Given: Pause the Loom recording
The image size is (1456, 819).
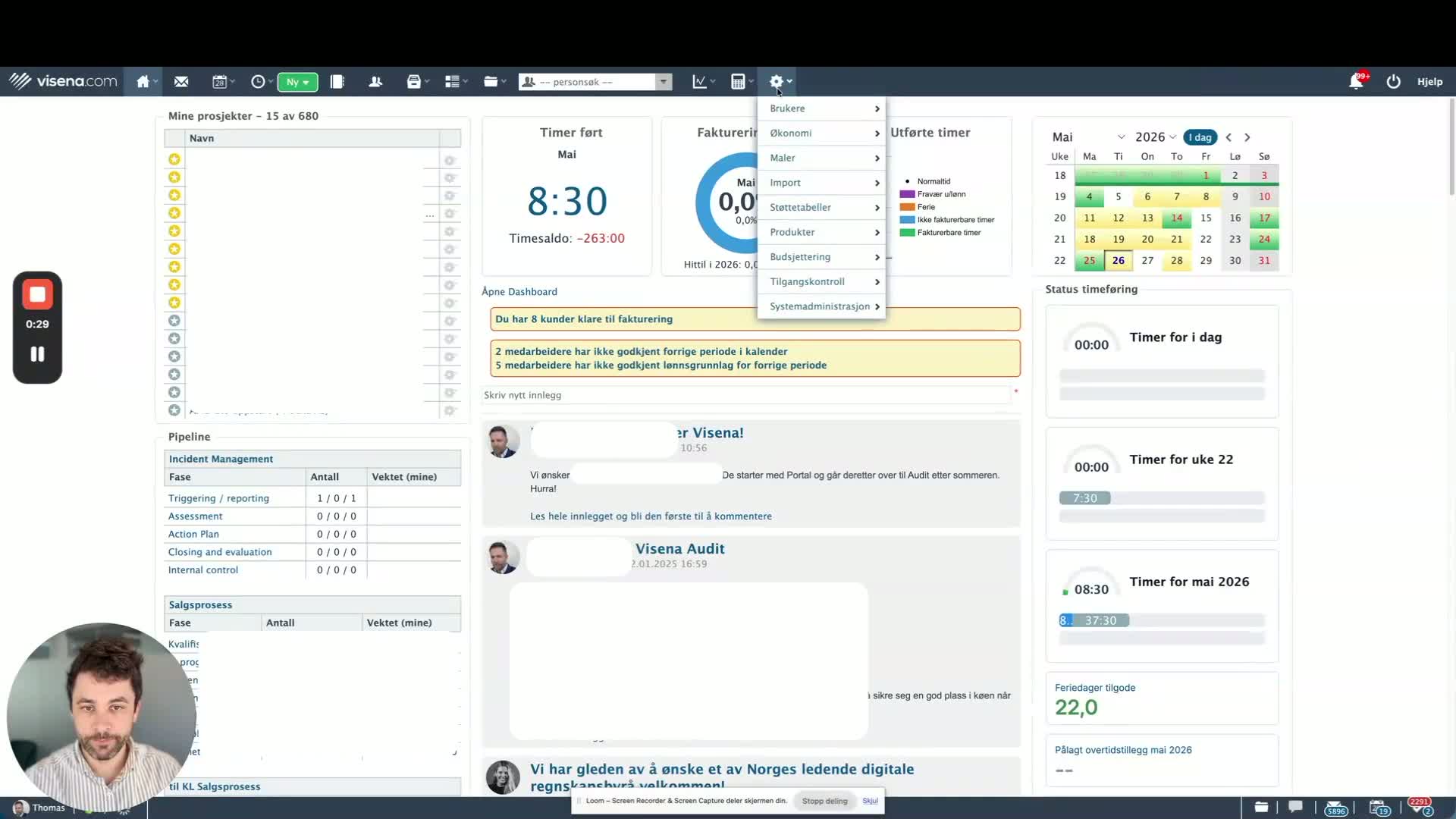Looking at the screenshot, I should tap(37, 354).
